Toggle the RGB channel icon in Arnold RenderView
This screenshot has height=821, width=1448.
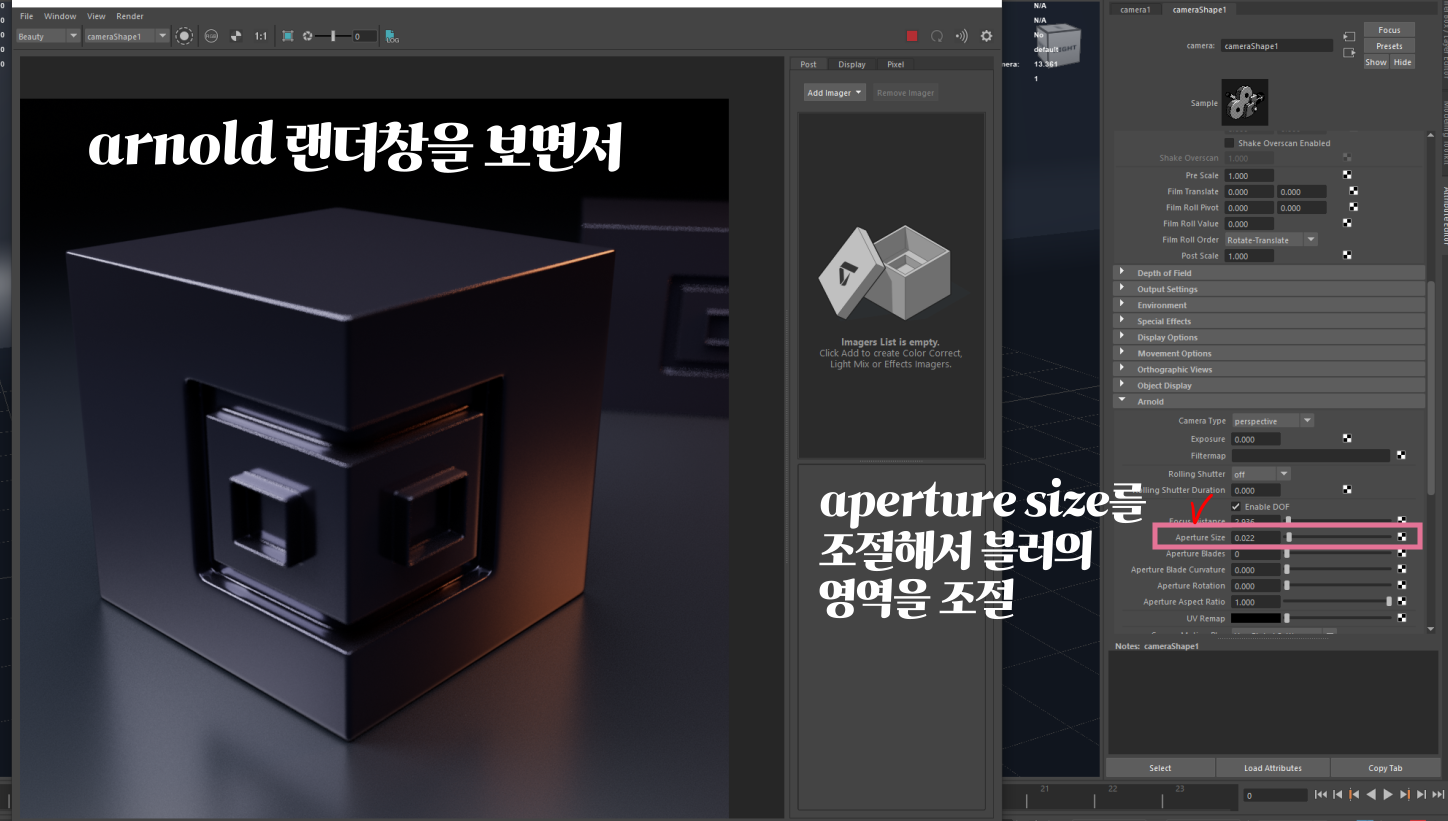coord(211,36)
